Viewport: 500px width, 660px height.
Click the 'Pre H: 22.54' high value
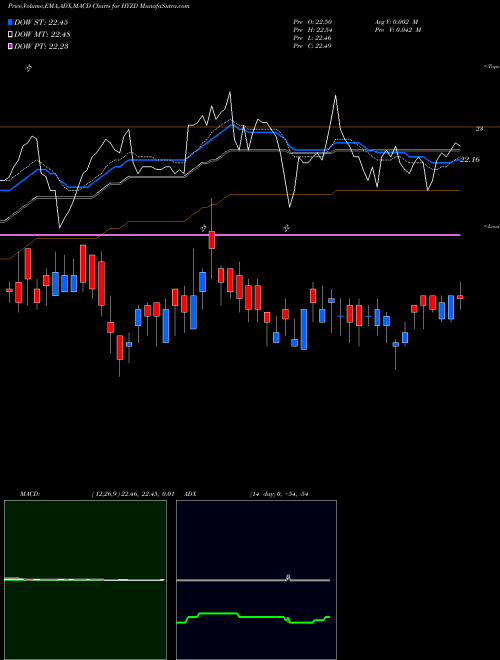(x=313, y=30)
